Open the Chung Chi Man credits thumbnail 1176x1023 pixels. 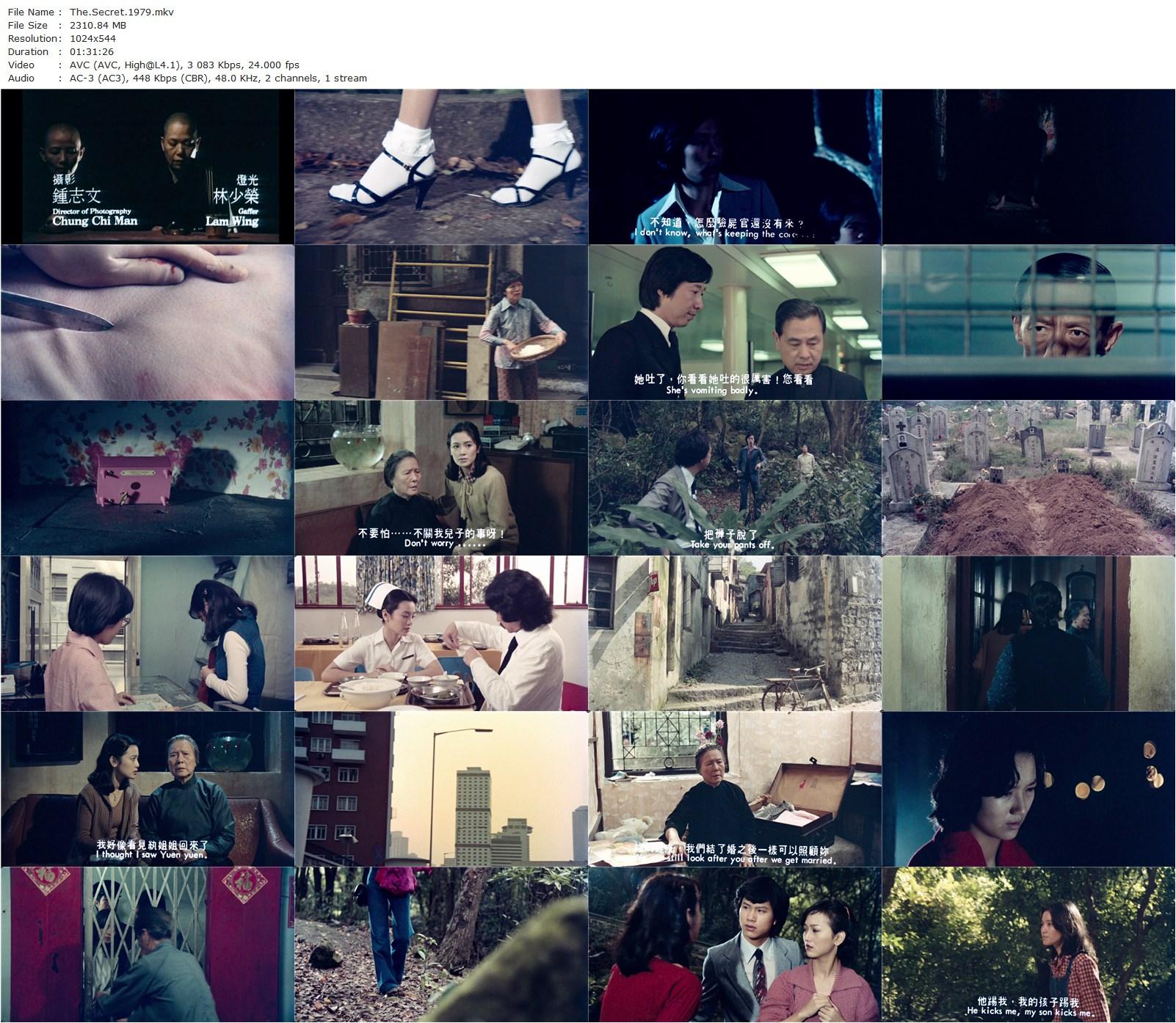coord(147,167)
